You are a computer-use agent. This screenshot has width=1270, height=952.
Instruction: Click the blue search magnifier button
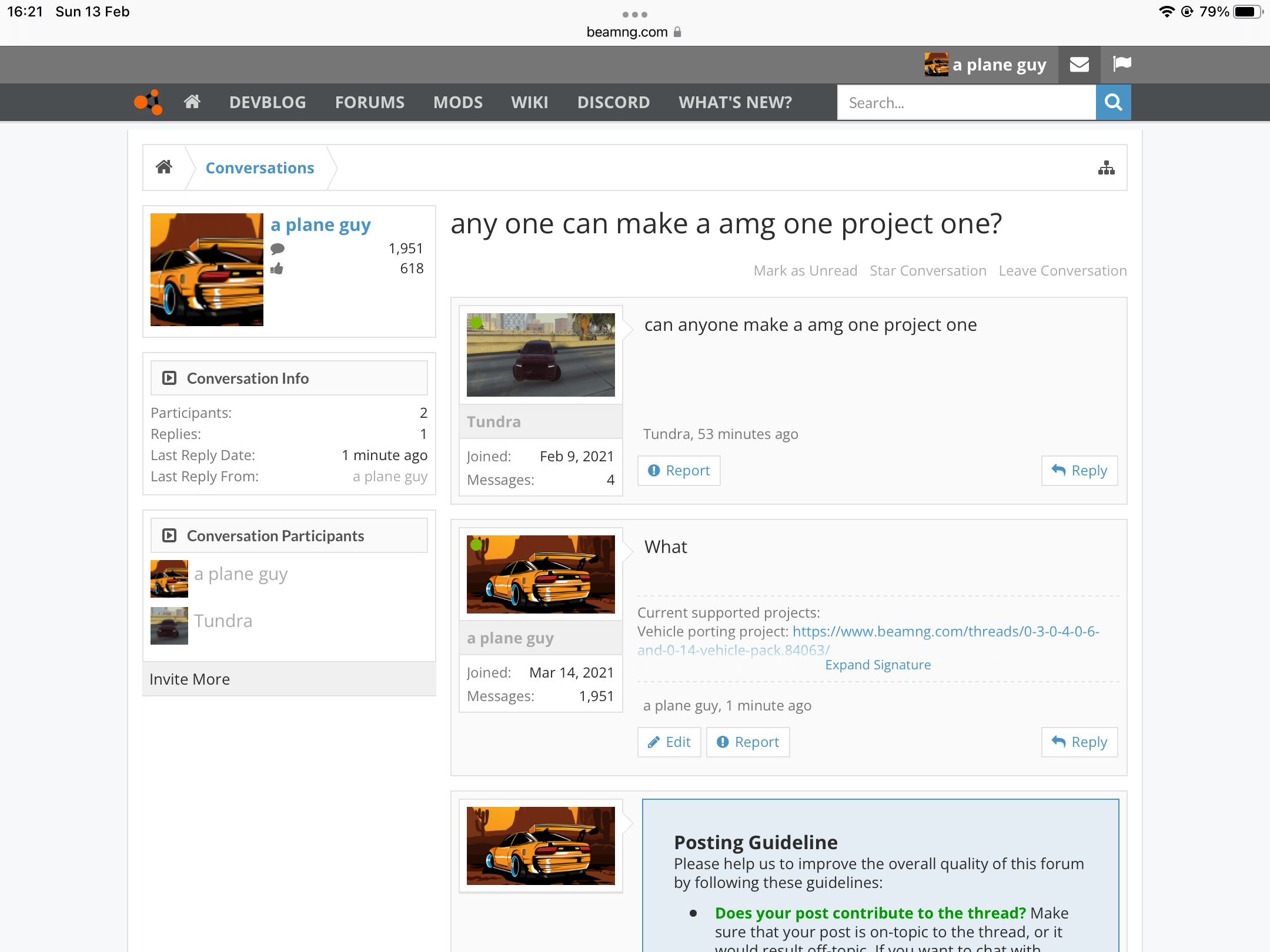(1113, 102)
